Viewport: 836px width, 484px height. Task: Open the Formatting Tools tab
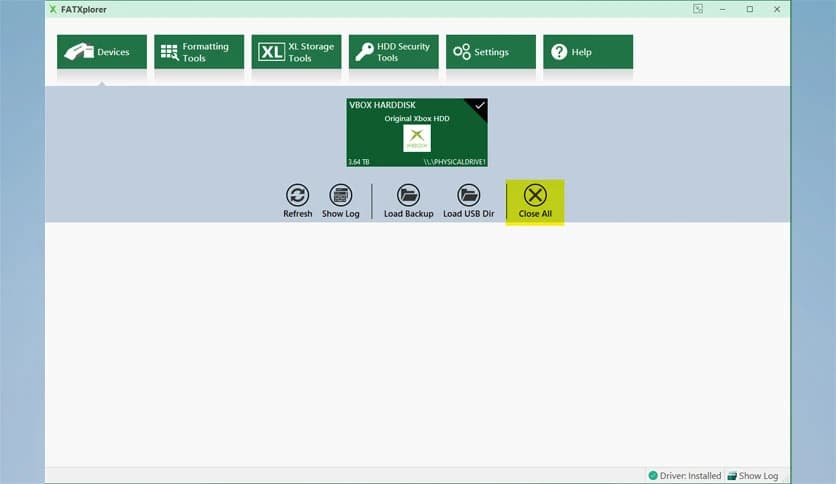[199, 52]
